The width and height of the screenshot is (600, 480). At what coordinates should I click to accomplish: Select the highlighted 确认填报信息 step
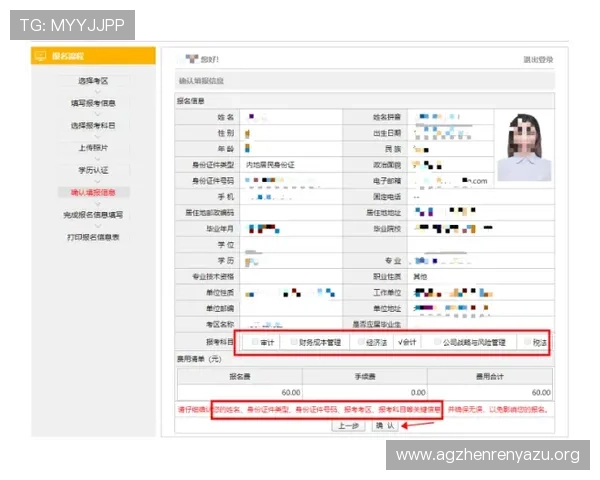[93, 192]
